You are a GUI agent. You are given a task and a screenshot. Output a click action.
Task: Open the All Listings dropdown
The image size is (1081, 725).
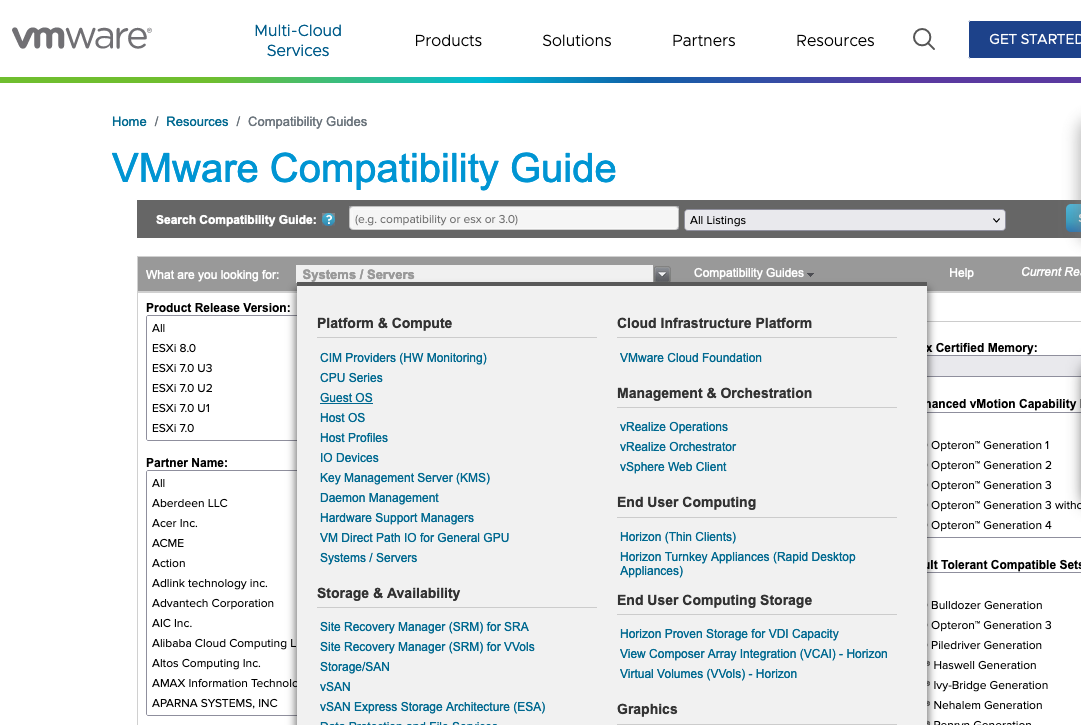(845, 220)
